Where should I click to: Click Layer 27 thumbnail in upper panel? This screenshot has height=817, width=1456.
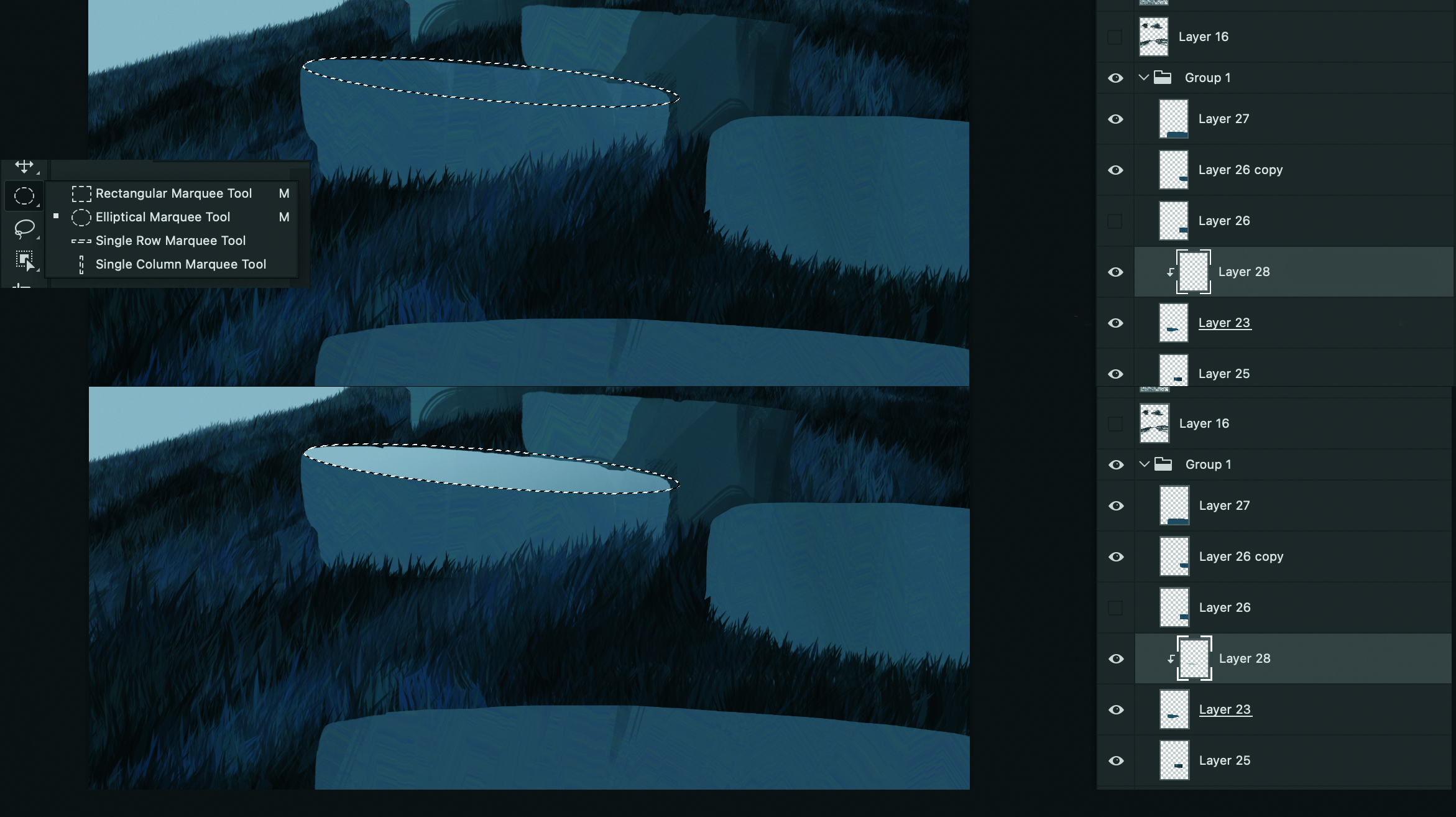(x=1174, y=119)
